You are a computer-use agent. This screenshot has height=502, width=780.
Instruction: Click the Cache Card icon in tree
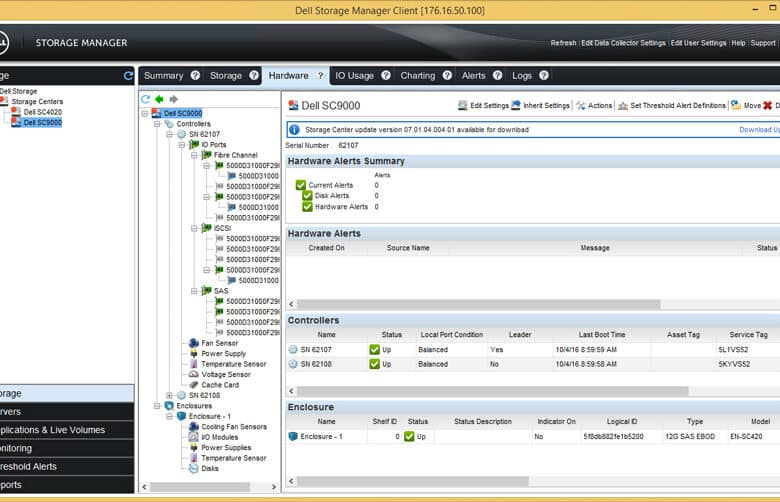point(194,385)
